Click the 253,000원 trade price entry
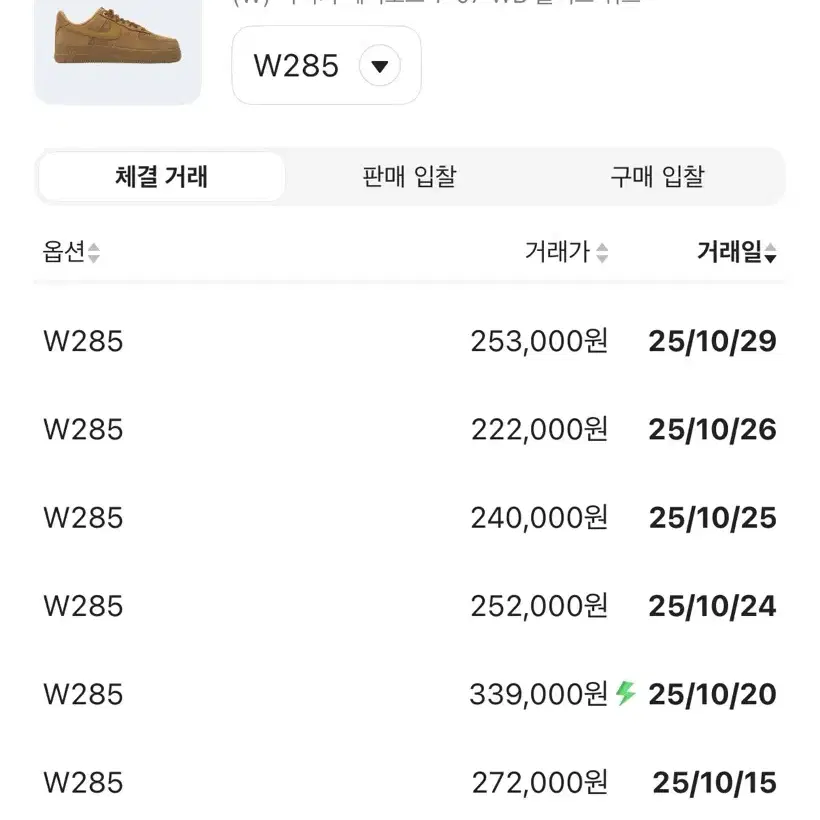This screenshot has width=820, height=820. pos(540,341)
